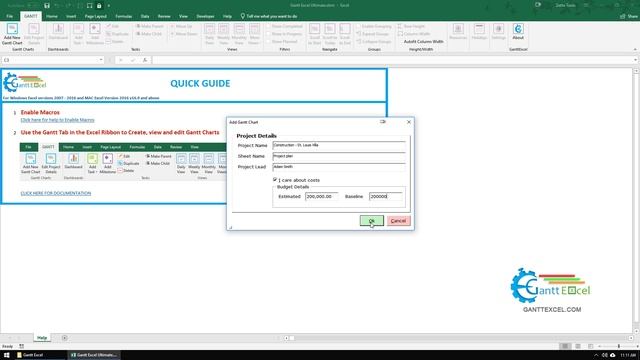Switch to Weekly View icon
Screen dimensions: 640x360
[x=224, y=34]
